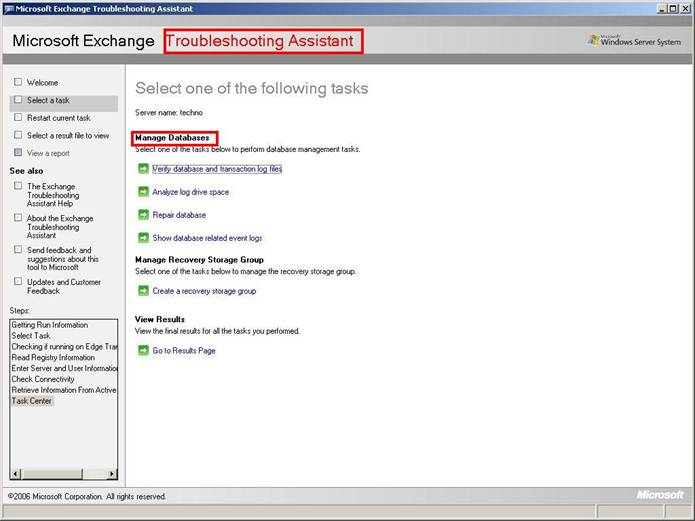Choose Restart current task in sidebar
This screenshot has width=695, height=521.
(59, 118)
